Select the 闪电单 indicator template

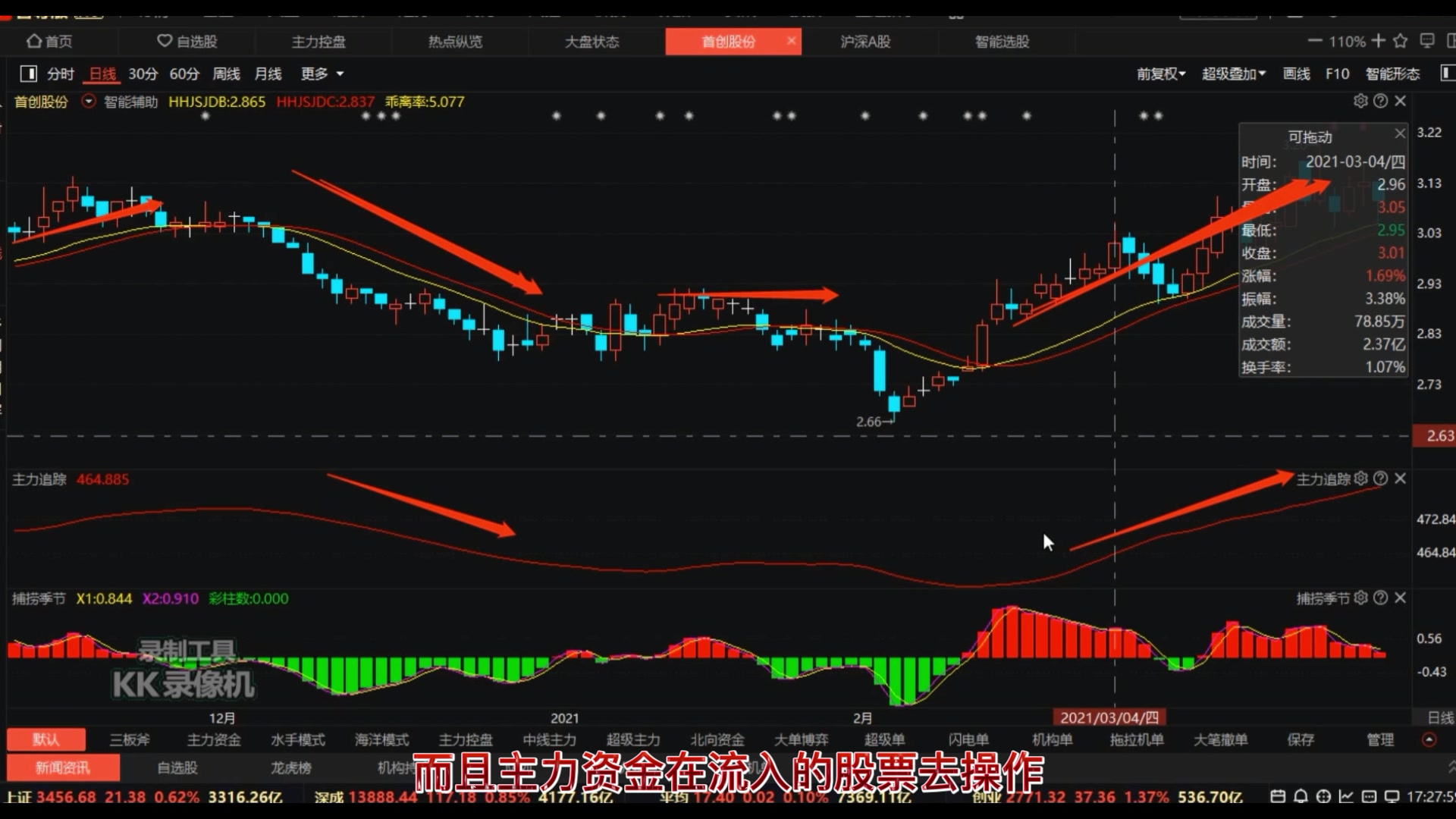(968, 739)
